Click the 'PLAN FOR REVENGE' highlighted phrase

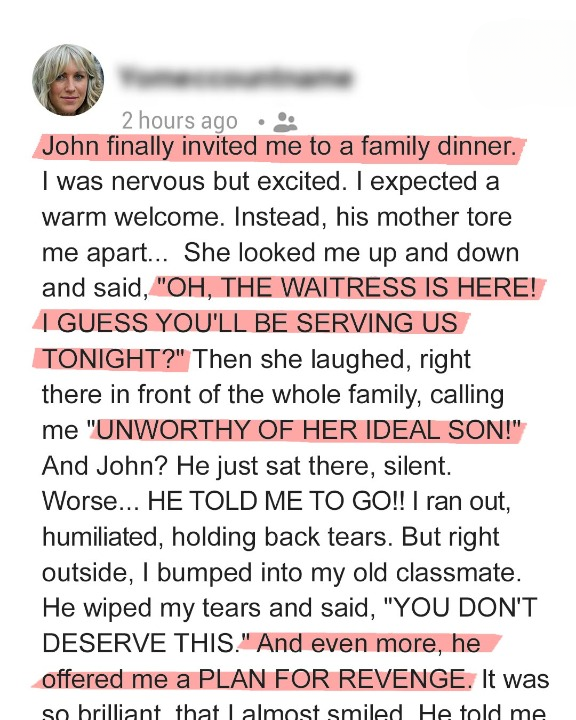tap(333, 679)
